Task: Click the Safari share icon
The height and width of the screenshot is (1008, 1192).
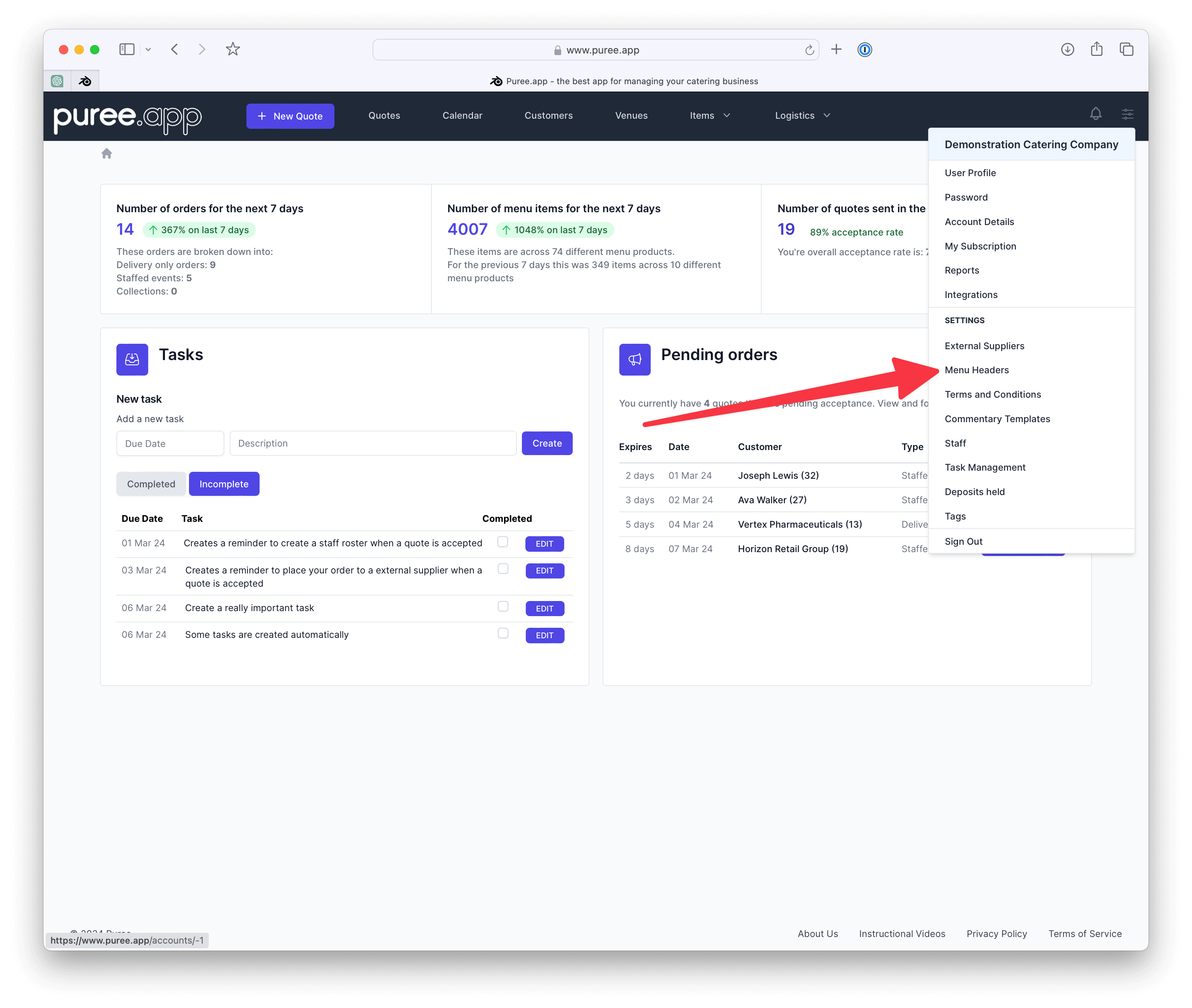Action: coord(1096,50)
